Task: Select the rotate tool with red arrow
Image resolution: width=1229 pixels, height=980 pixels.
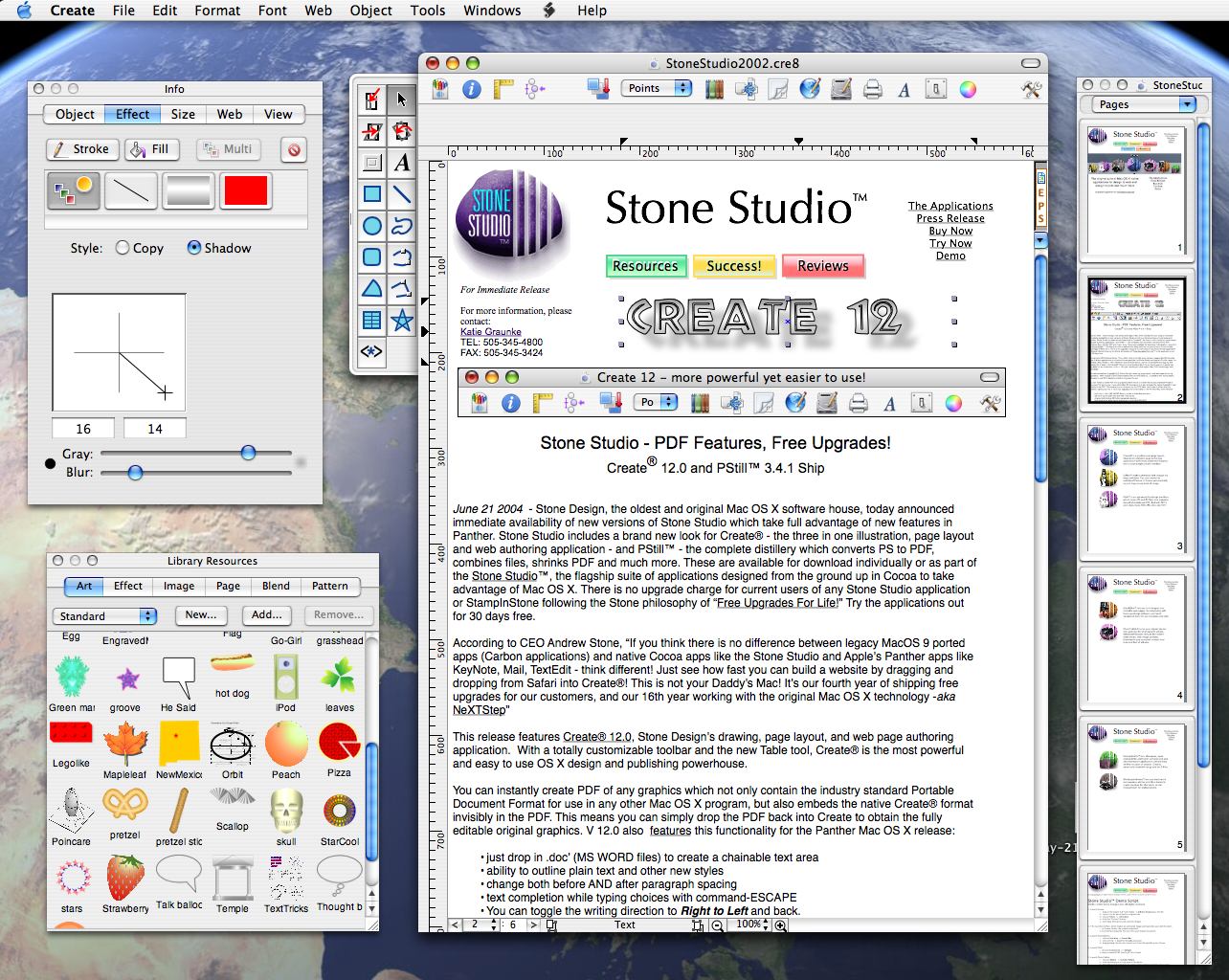Action: point(402,130)
